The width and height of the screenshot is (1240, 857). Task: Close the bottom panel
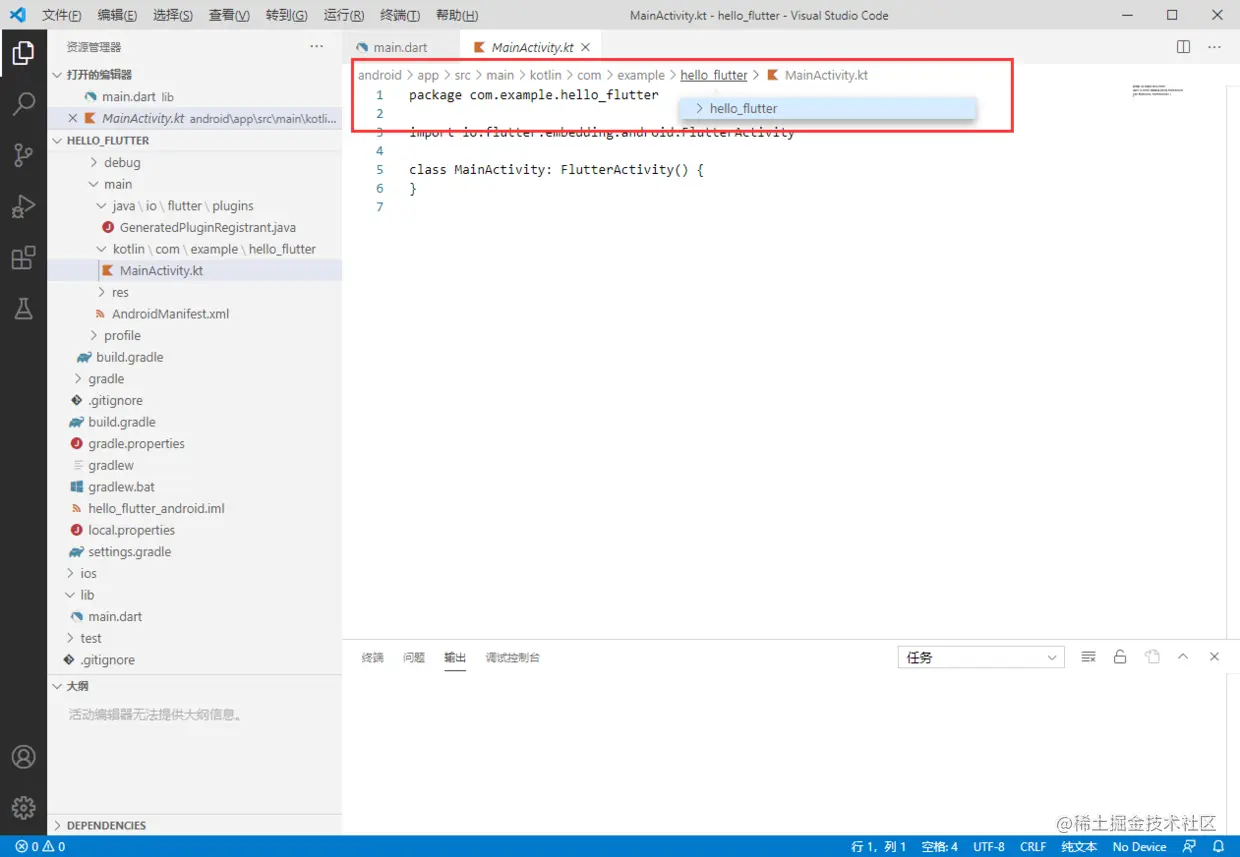1214,657
